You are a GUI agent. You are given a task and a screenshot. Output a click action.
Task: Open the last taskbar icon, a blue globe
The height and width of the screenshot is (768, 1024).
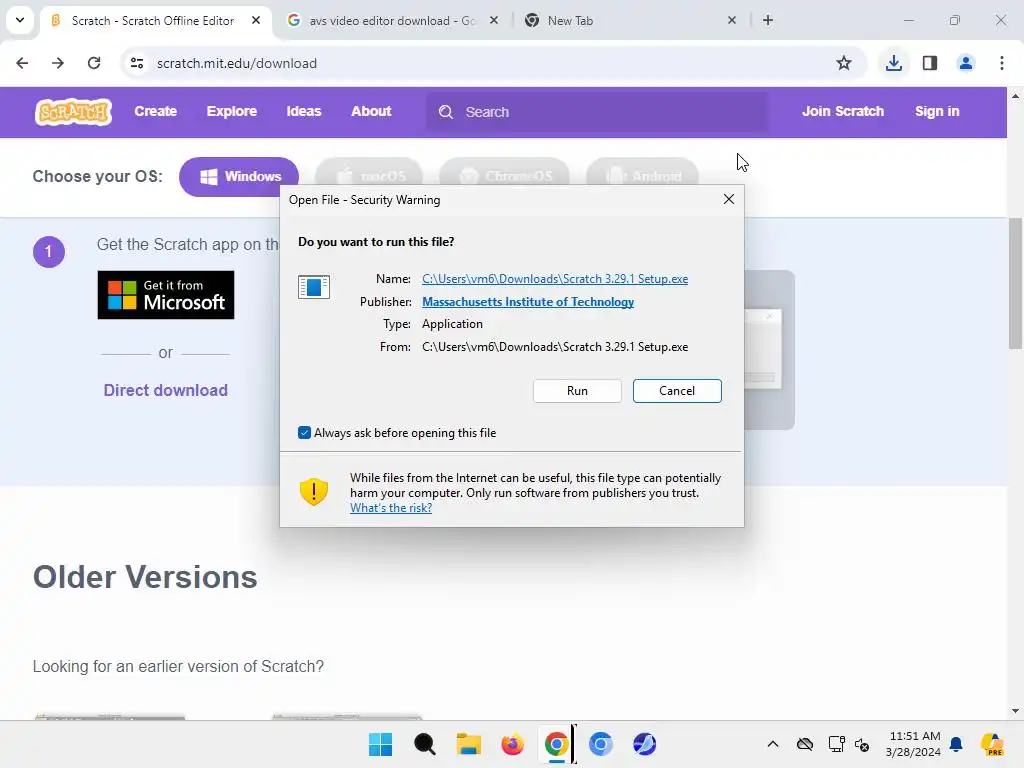pos(645,744)
